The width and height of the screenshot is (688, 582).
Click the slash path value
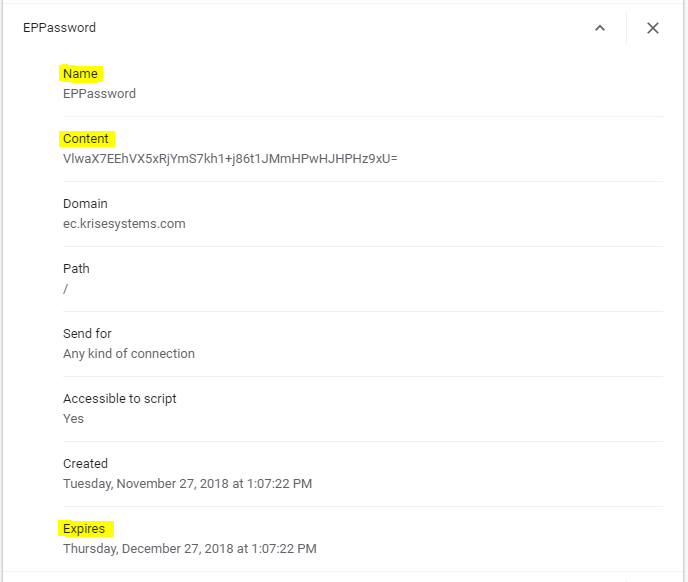click(65, 289)
